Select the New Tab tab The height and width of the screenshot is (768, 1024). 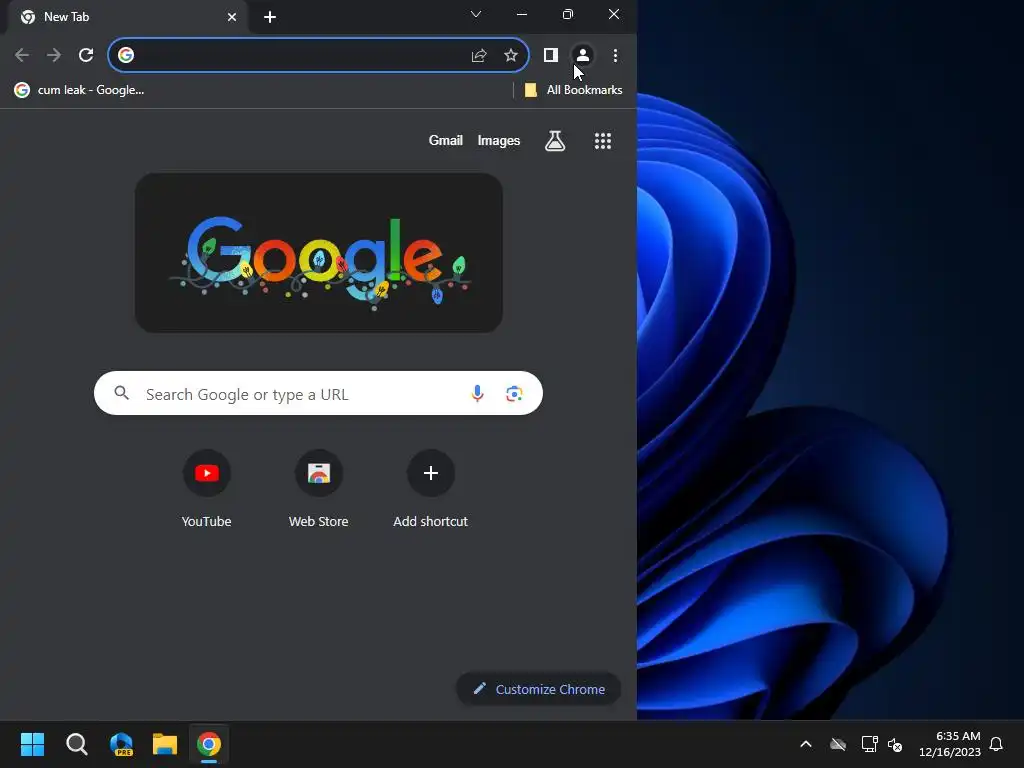128,17
